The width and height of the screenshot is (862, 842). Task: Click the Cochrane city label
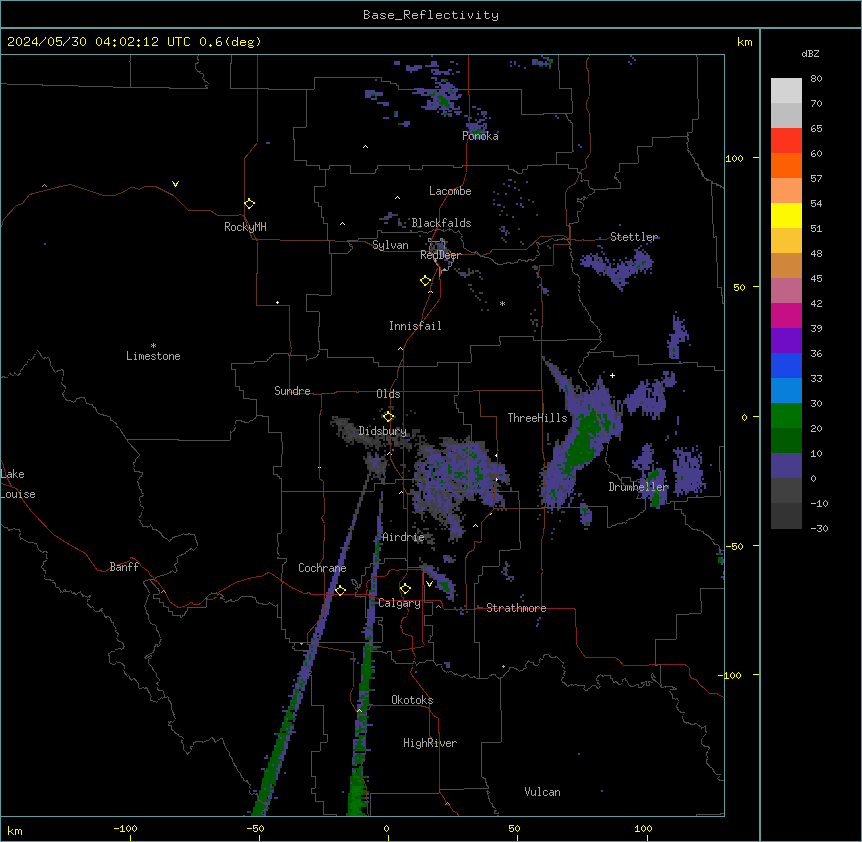(322, 568)
